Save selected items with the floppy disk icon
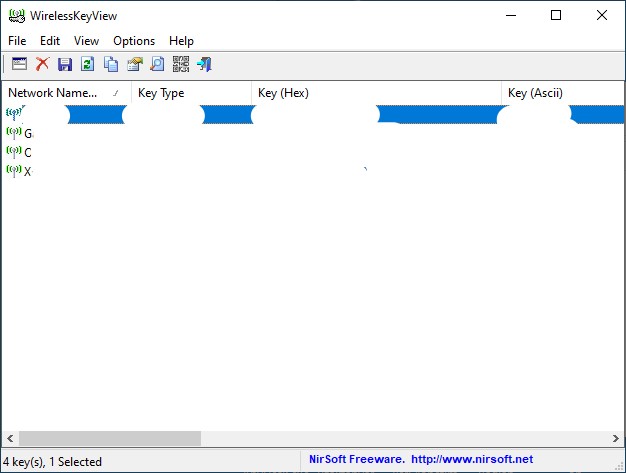 (65, 64)
